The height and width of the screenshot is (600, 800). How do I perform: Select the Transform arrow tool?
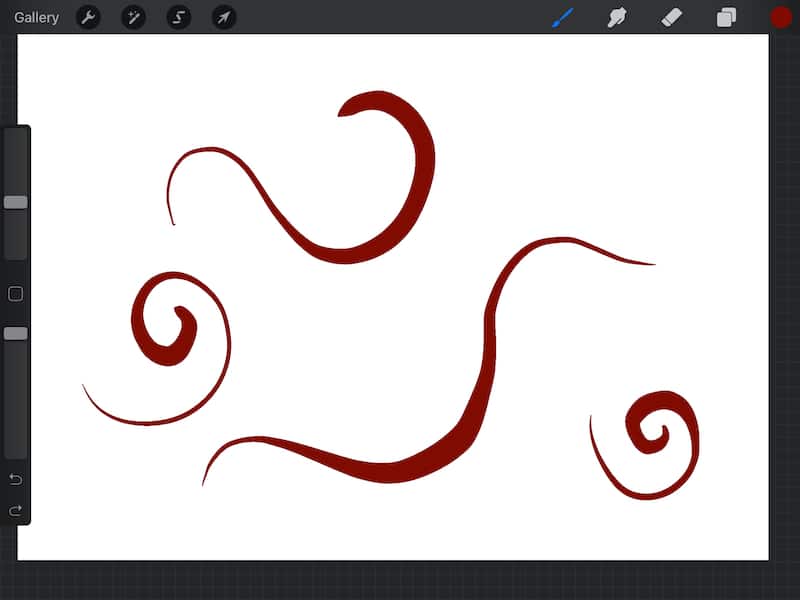224,17
